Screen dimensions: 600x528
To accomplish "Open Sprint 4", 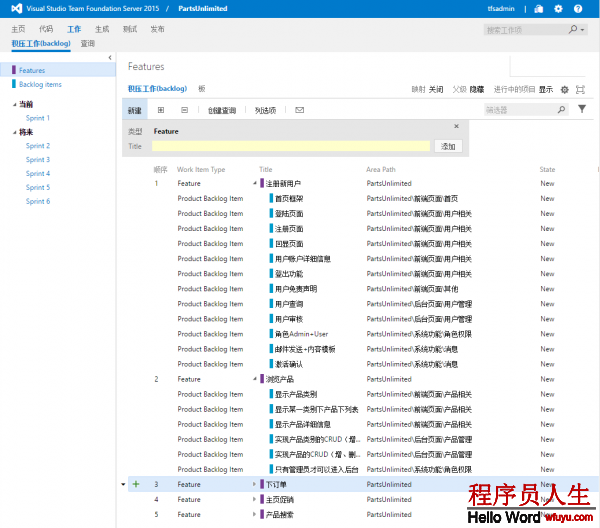I will [x=38, y=173].
